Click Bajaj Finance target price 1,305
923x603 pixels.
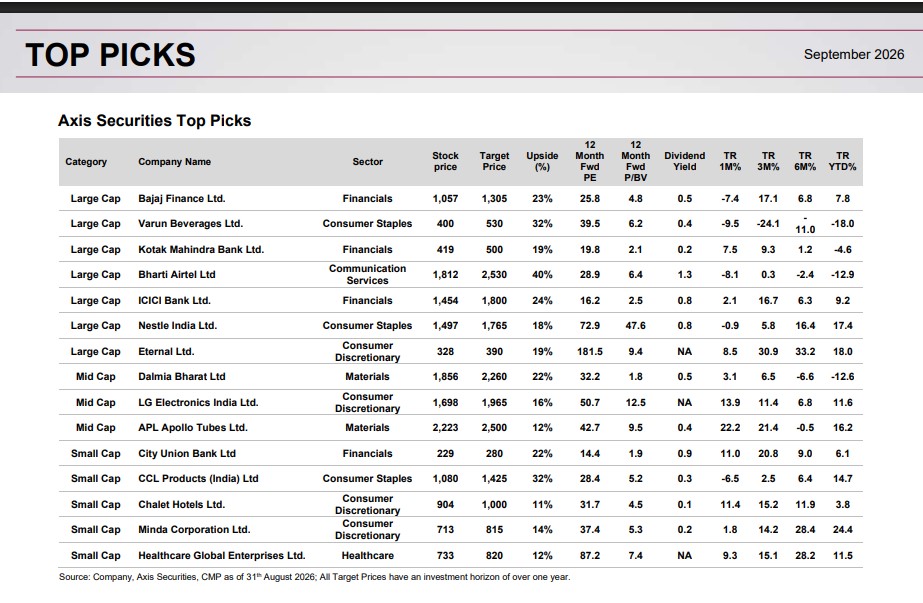pyautogui.click(x=494, y=198)
